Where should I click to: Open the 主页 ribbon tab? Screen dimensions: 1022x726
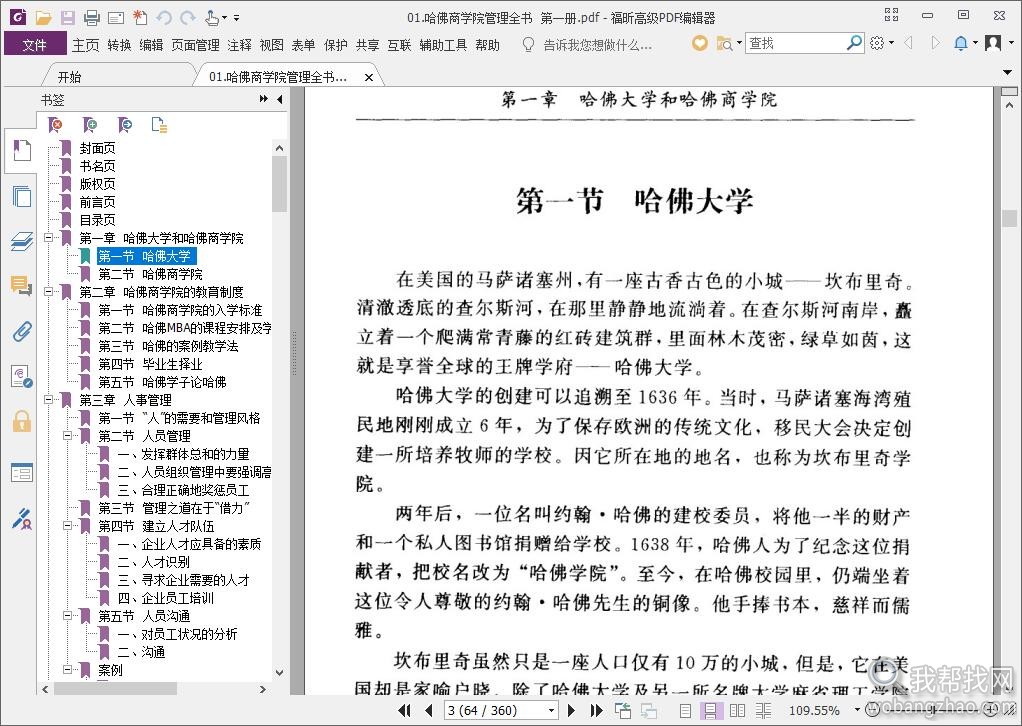click(85, 44)
